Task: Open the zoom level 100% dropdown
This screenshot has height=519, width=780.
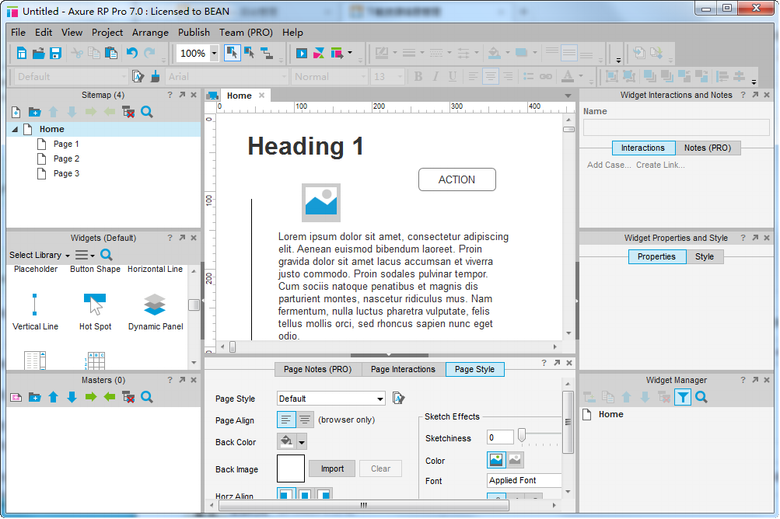Action: [x=214, y=53]
